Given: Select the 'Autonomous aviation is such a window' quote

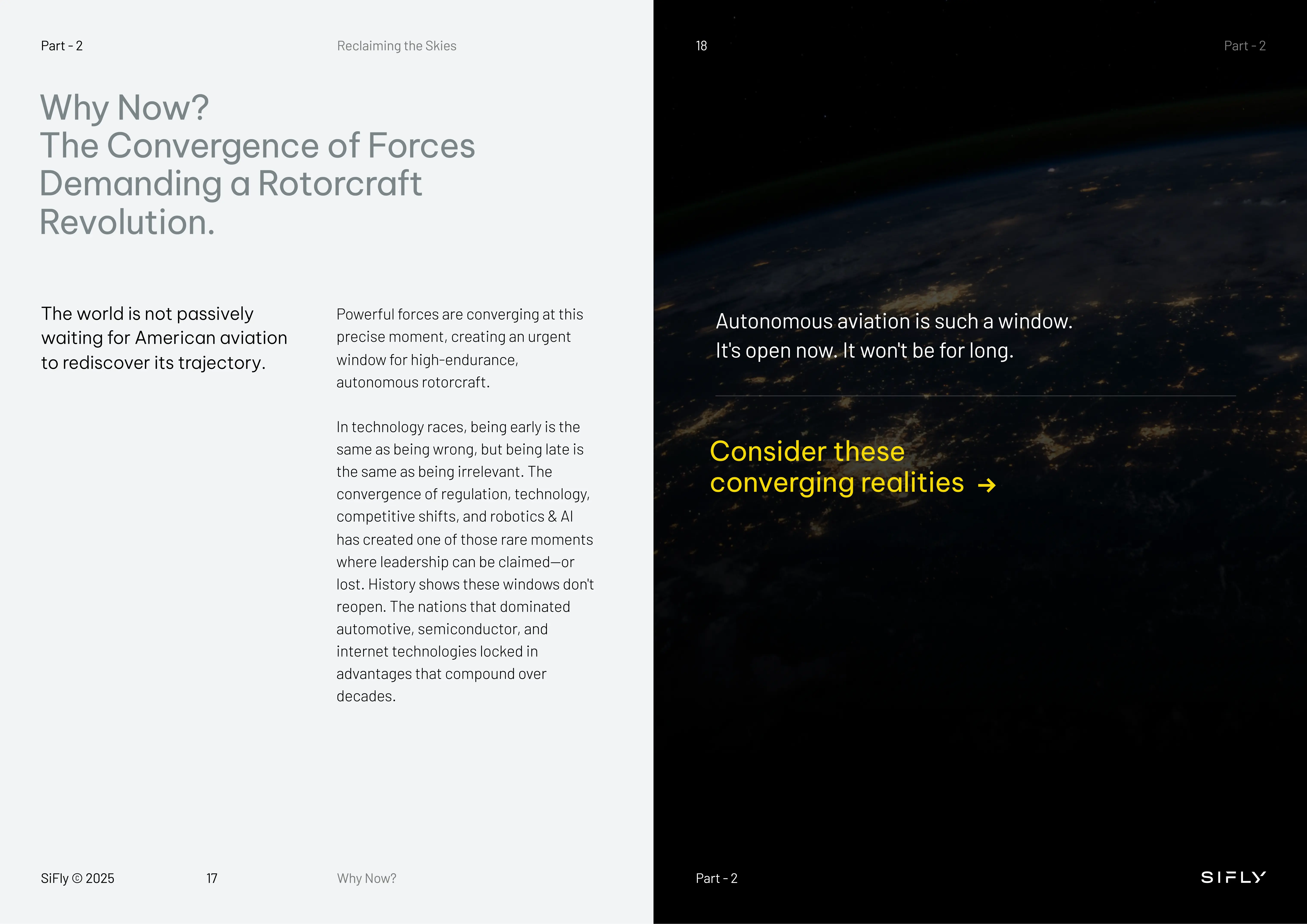Looking at the screenshot, I should tap(894, 335).
